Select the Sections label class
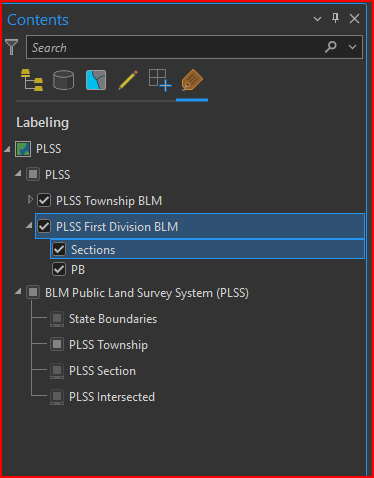Image resolution: width=374 pixels, height=478 pixels. tap(93, 250)
